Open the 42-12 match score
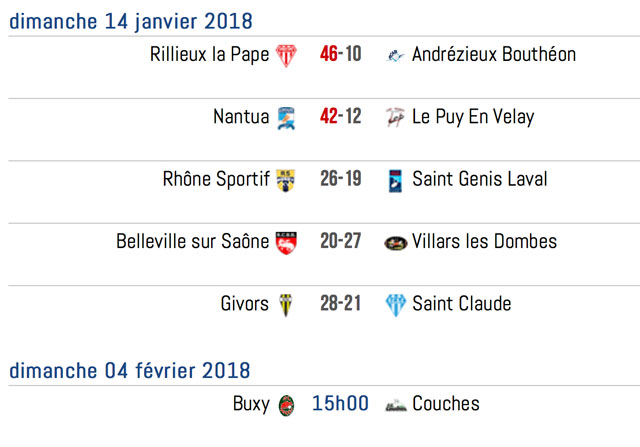 coord(340,116)
